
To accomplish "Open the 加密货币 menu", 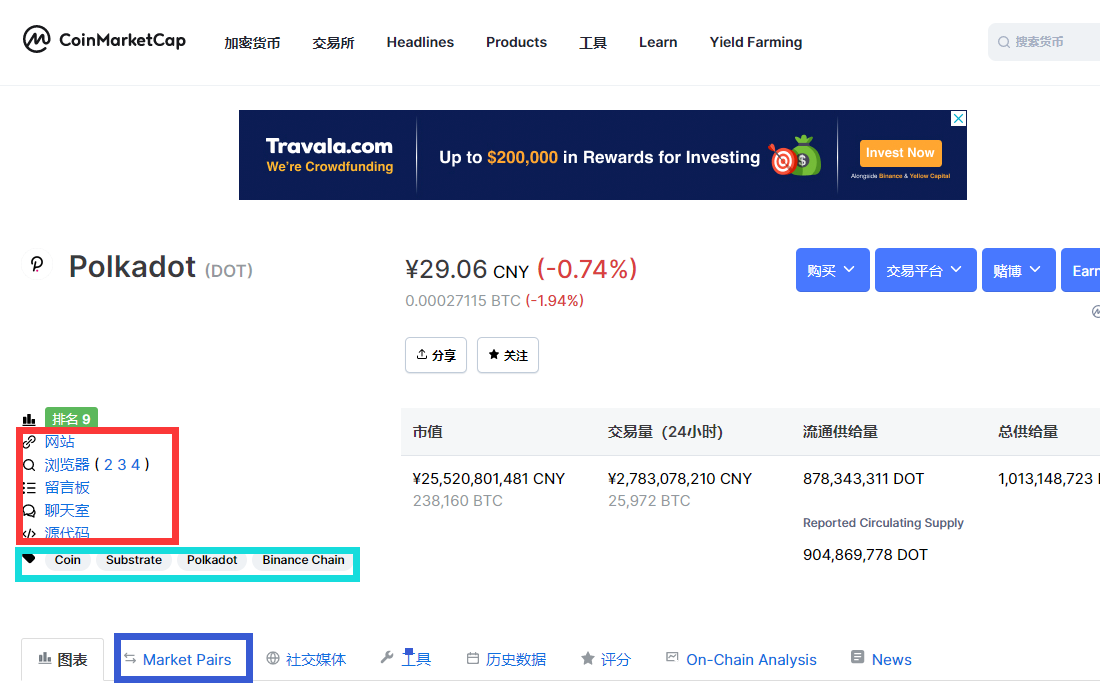I will click(253, 43).
